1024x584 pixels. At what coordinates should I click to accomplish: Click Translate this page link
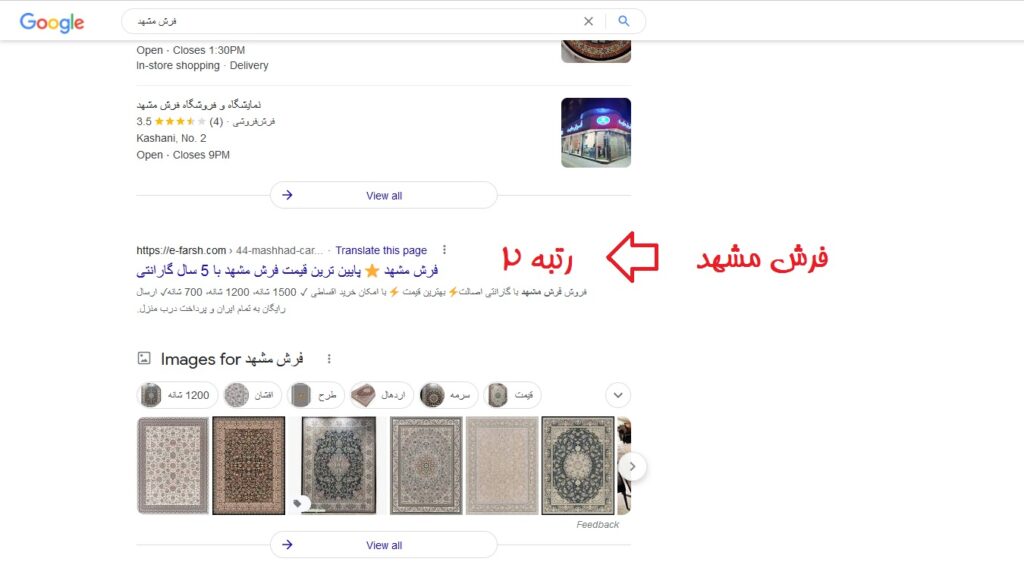click(x=381, y=250)
